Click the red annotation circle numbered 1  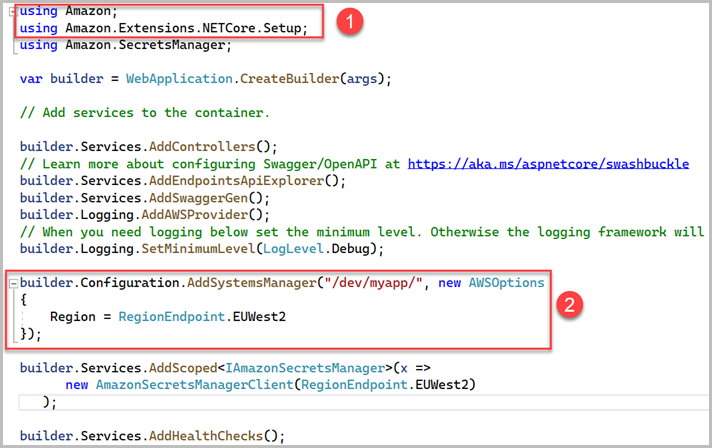[x=346, y=23]
